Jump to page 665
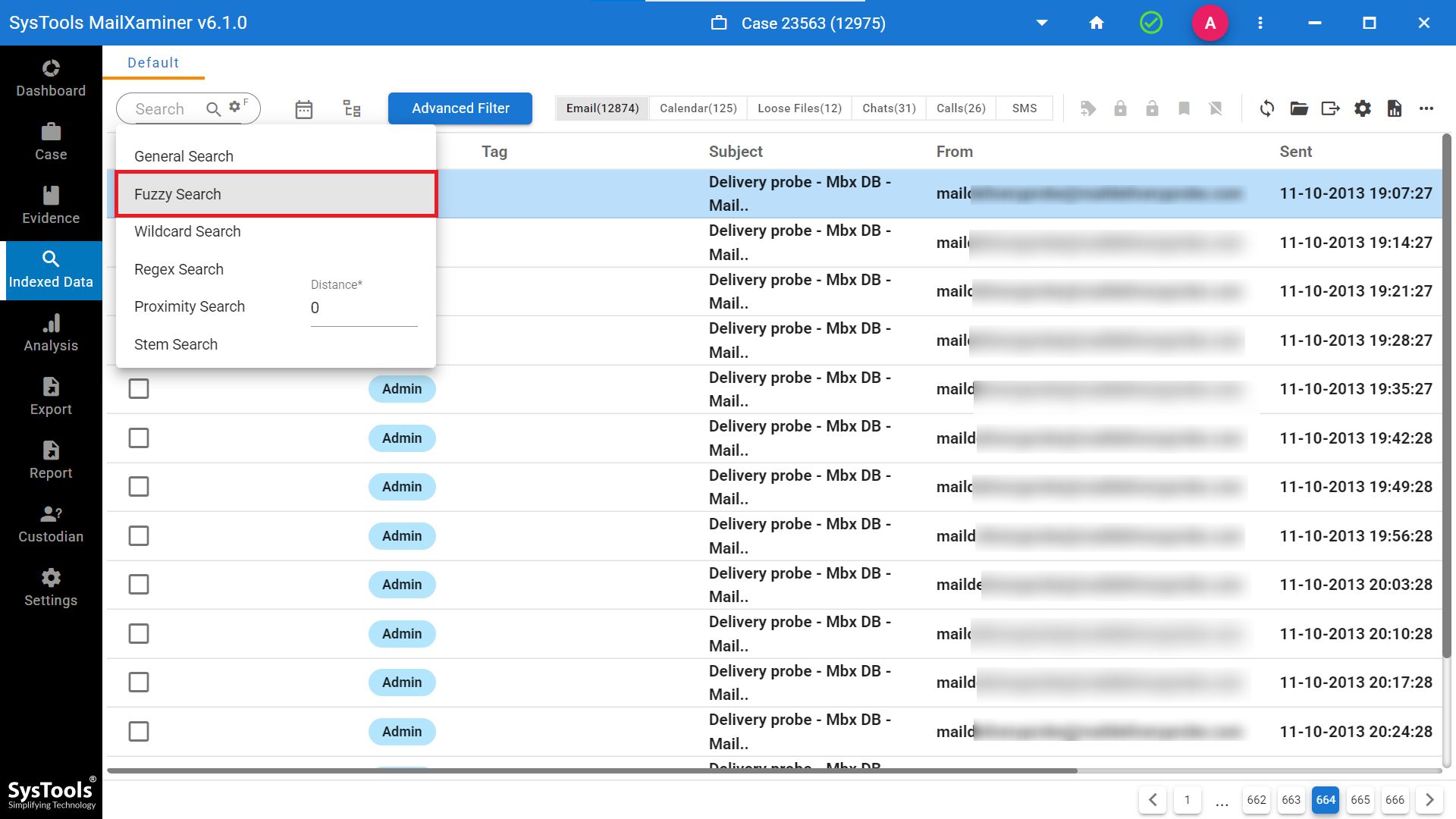 [1360, 800]
